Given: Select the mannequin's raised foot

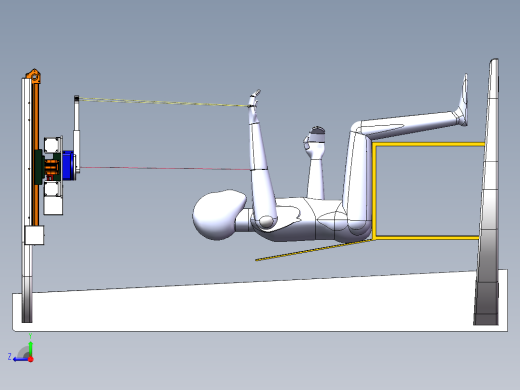Looking at the screenshot, I should coord(463,101).
